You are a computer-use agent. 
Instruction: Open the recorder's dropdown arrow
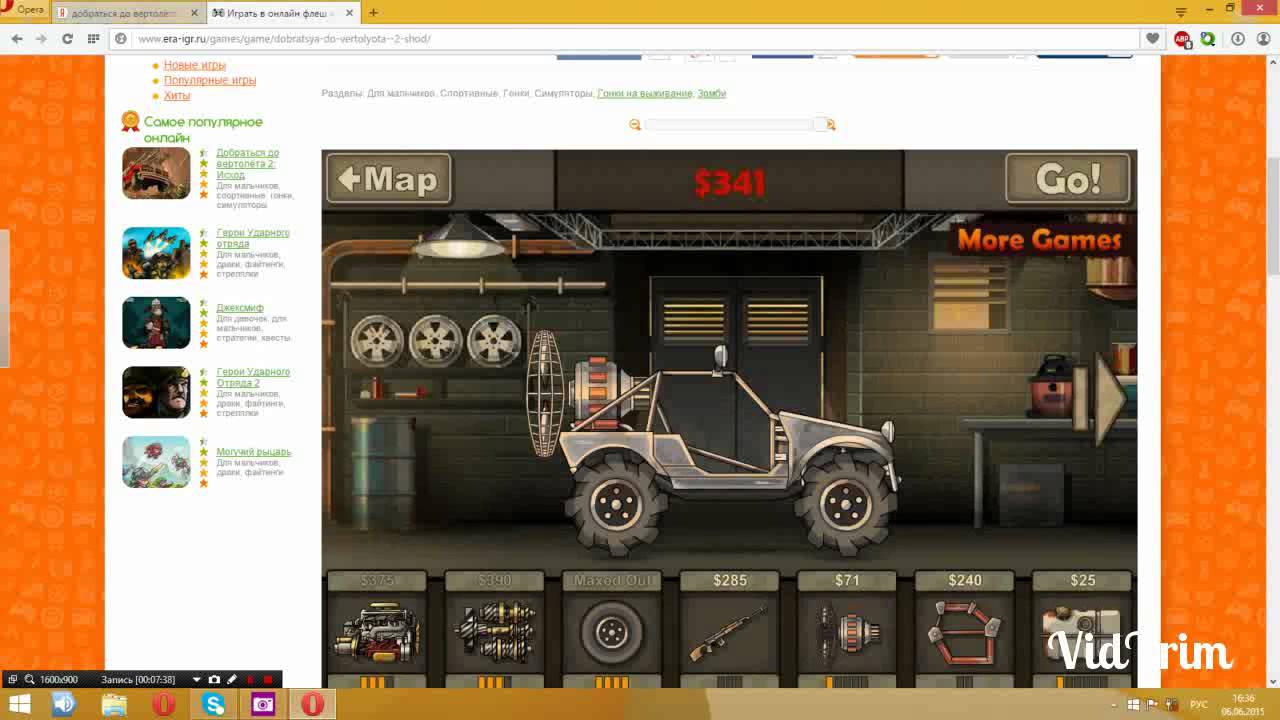197,680
